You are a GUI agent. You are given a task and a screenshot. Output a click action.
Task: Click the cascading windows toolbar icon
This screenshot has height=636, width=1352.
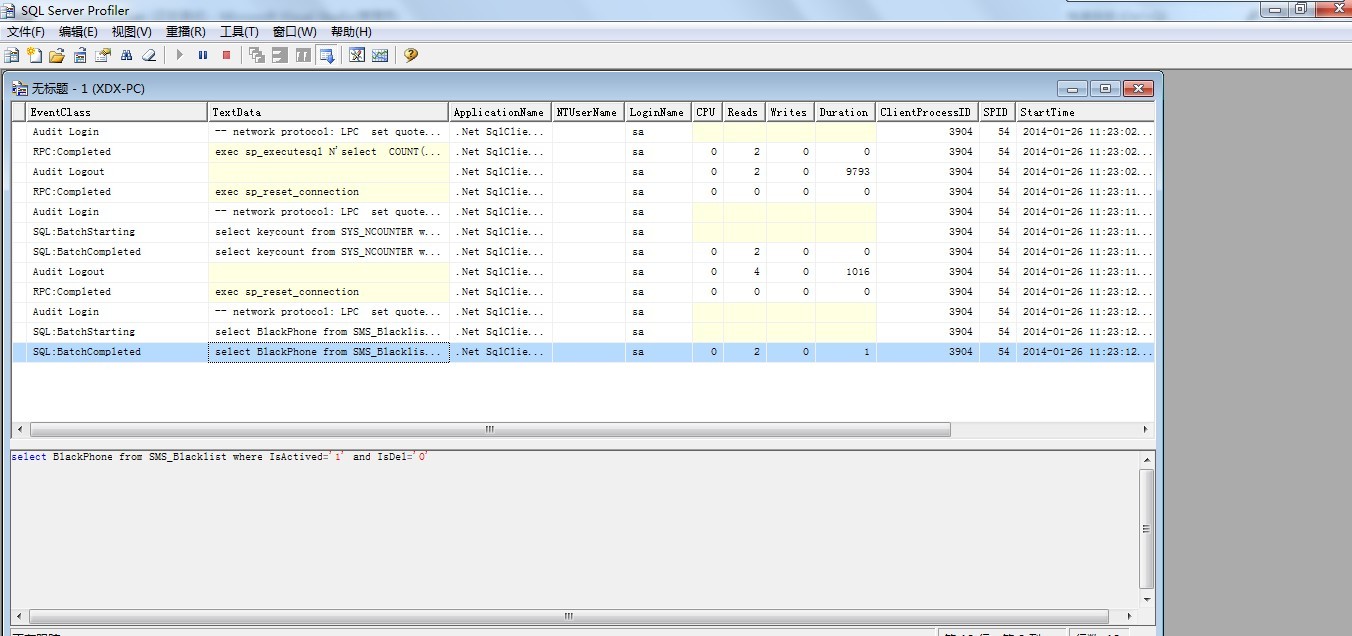pyautogui.click(x=257, y=55)
